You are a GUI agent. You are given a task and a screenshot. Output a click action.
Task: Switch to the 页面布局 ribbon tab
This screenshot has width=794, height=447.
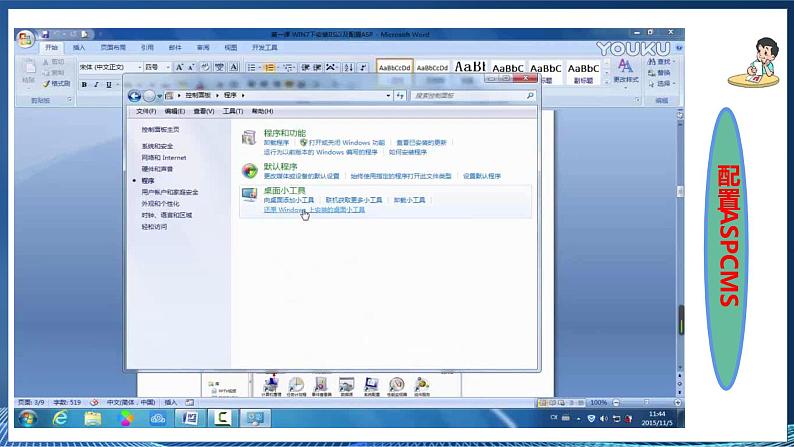(113, 48)
